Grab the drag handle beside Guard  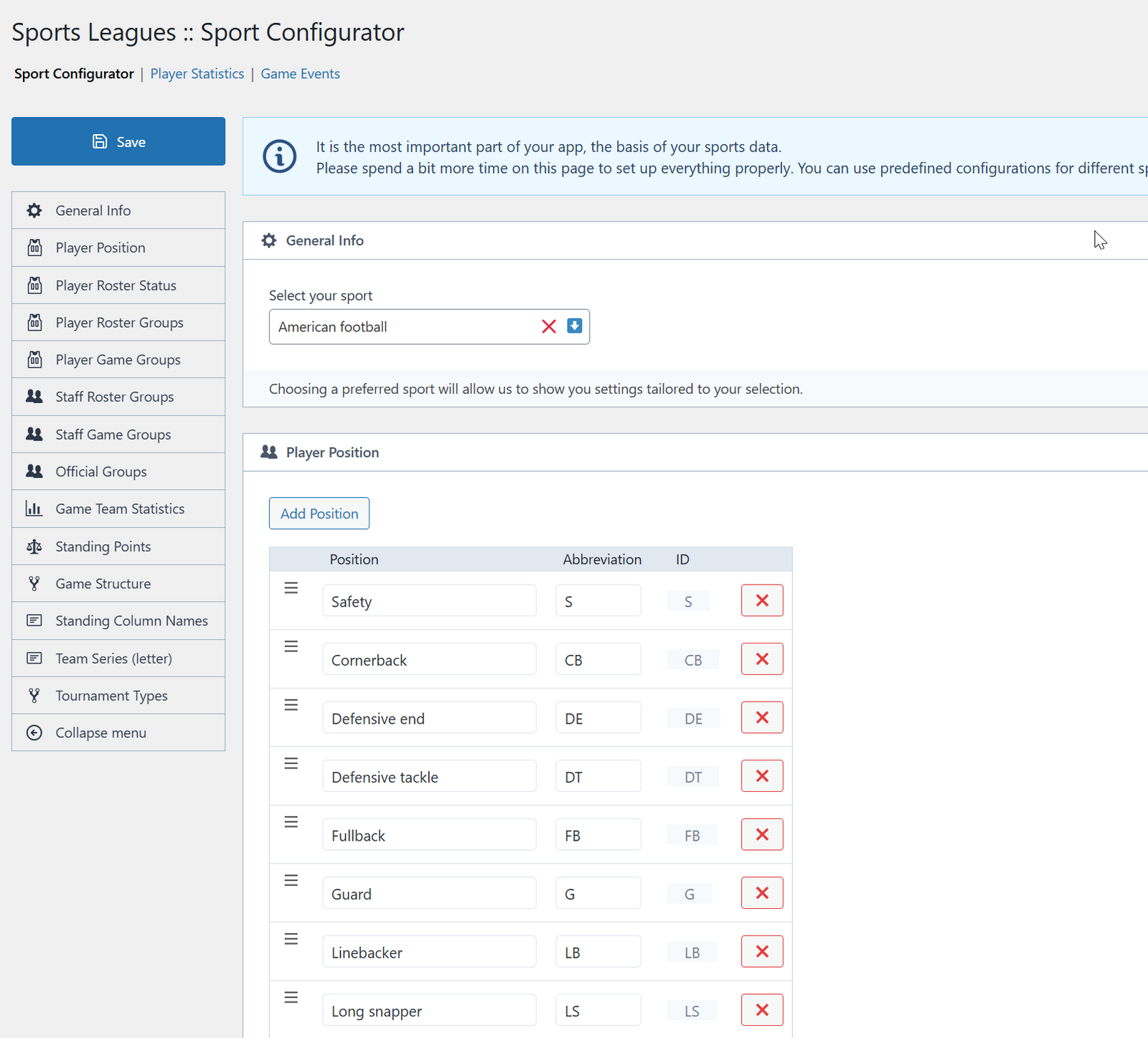(291, 881)
